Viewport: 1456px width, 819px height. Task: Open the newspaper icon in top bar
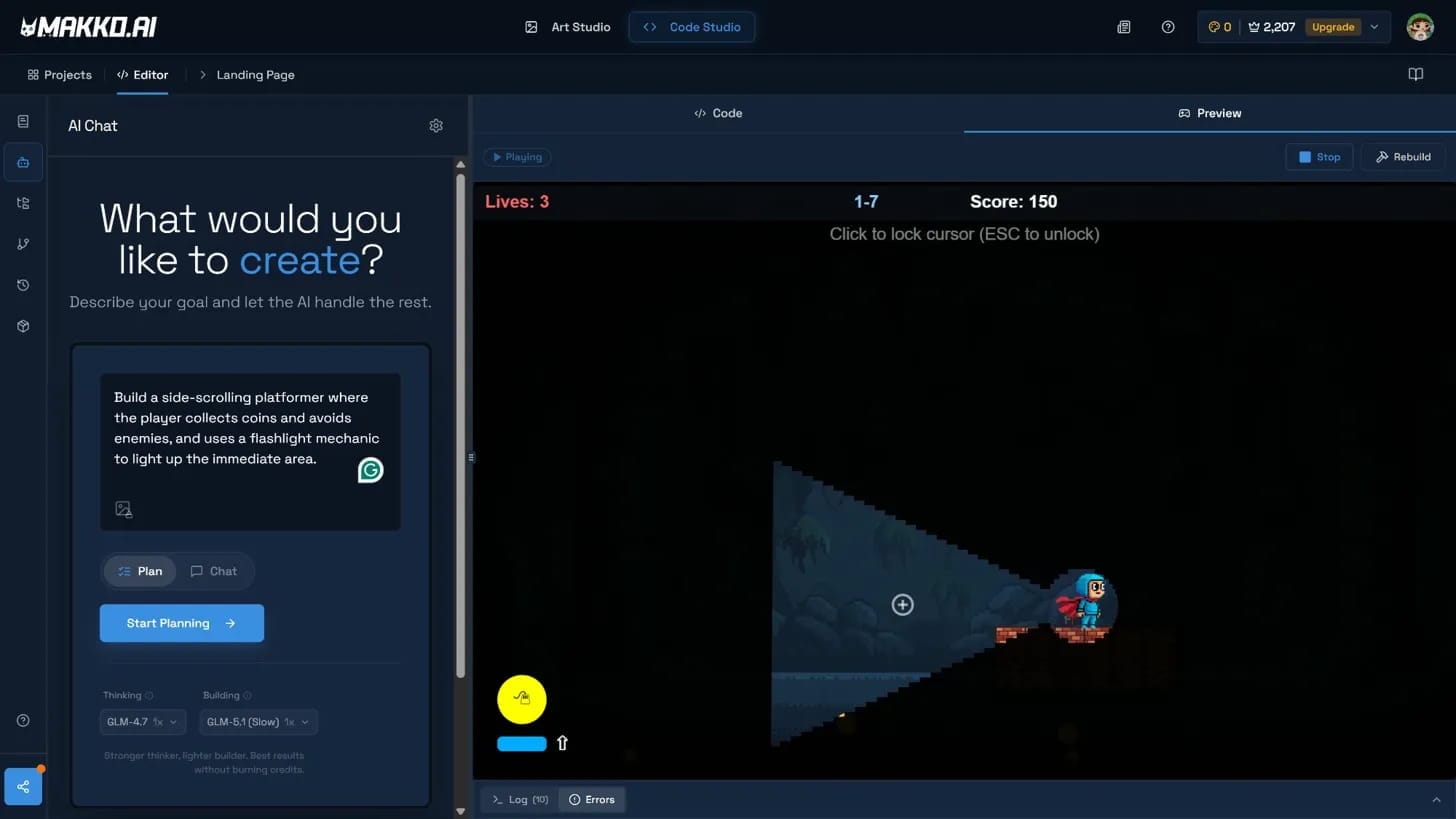coord(1124,27)
